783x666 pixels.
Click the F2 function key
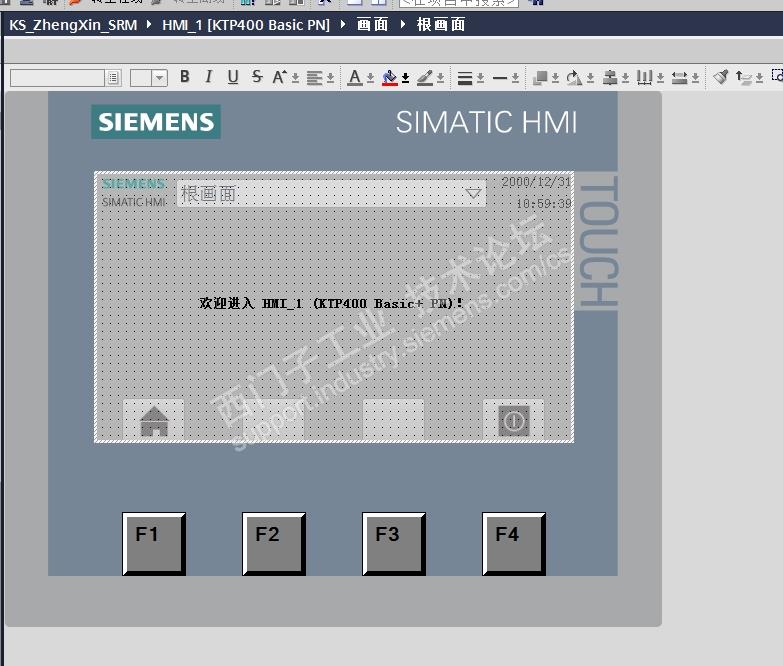274,544
